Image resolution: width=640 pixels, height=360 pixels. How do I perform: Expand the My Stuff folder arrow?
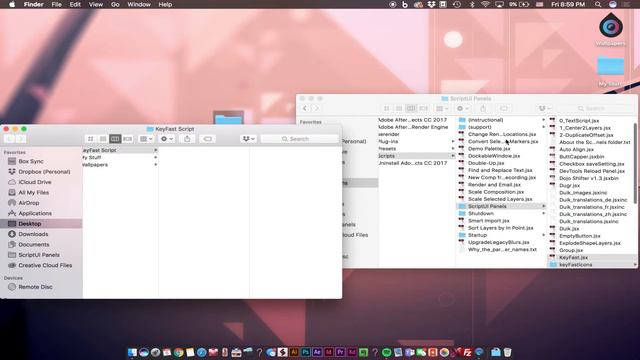156,157
